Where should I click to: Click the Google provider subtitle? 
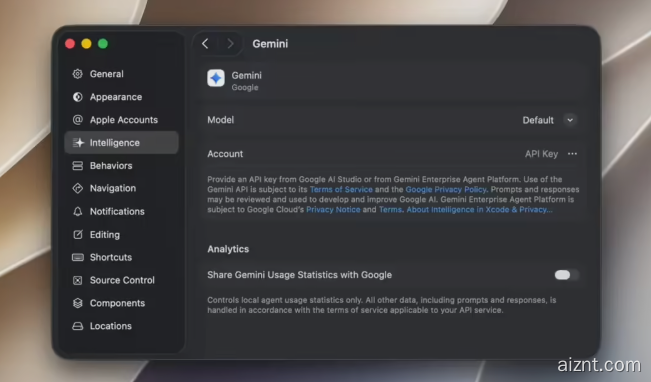pyautogui.click(x=245, y=88)
